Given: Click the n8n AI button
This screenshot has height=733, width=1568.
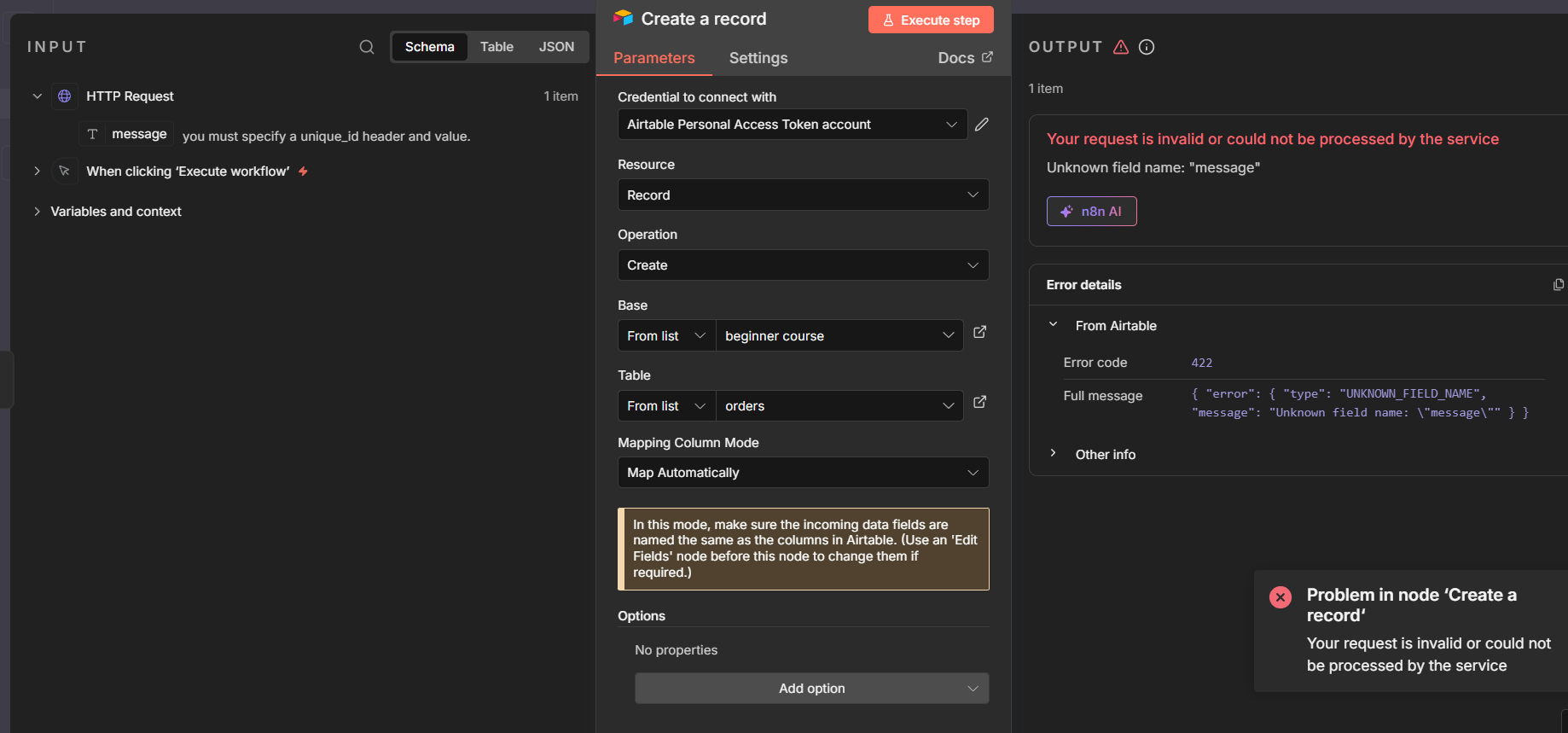Looking at the screenshot, I should coord(1091,212).
